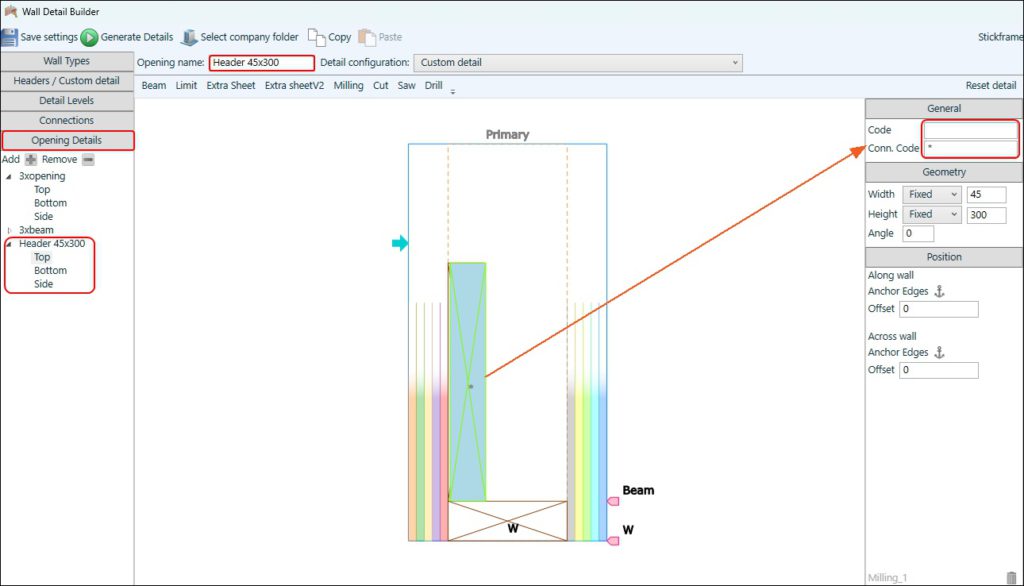Click the Select company folder icon
This screenshot has height=586, width=1024.
189,38
